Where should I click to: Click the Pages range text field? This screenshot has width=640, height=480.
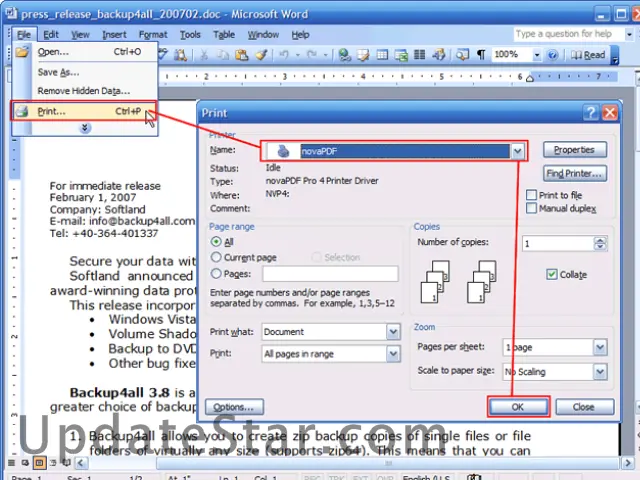pos(330,273)
